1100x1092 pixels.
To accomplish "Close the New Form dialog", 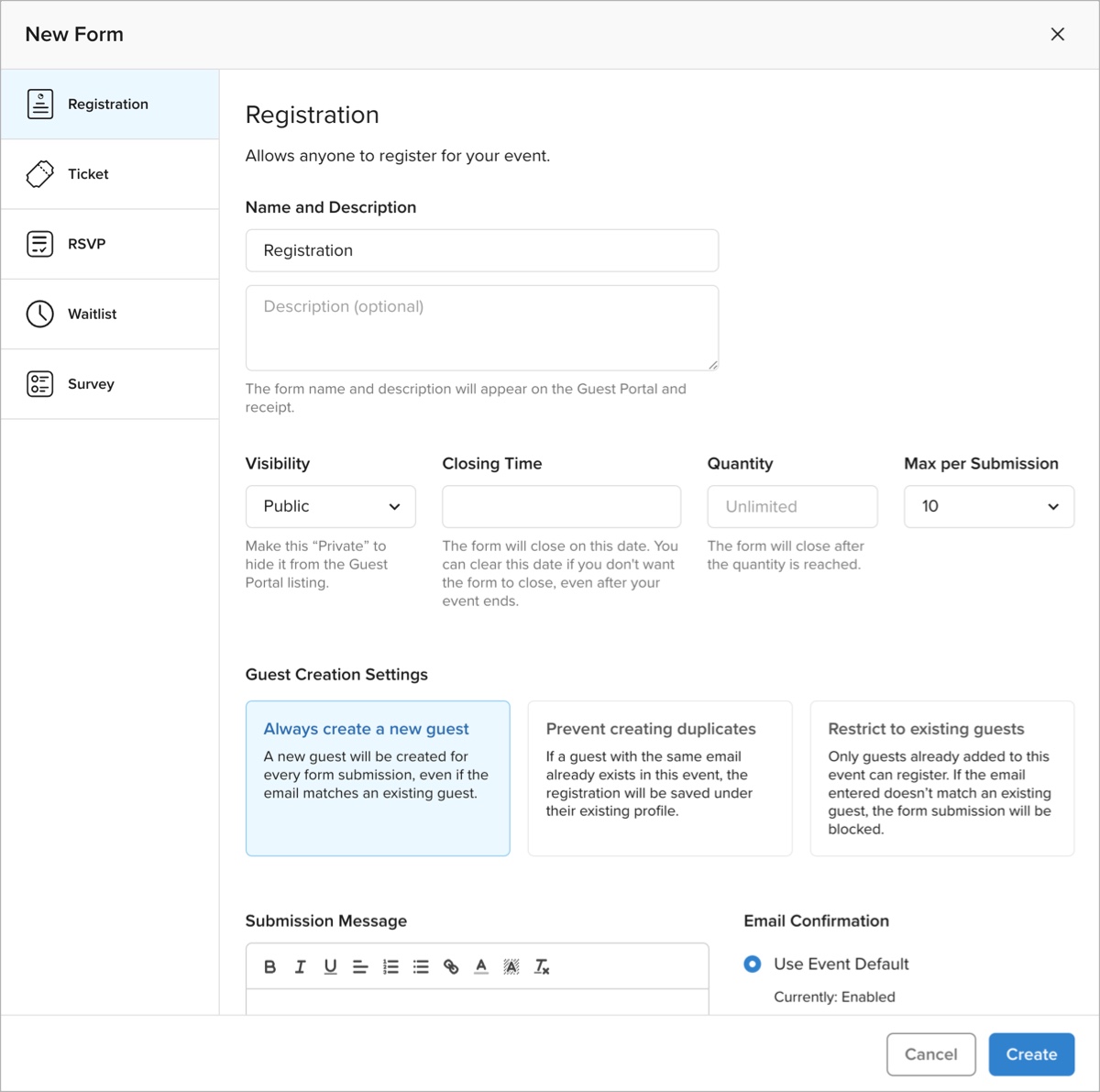I will (x=1058, y=34).
